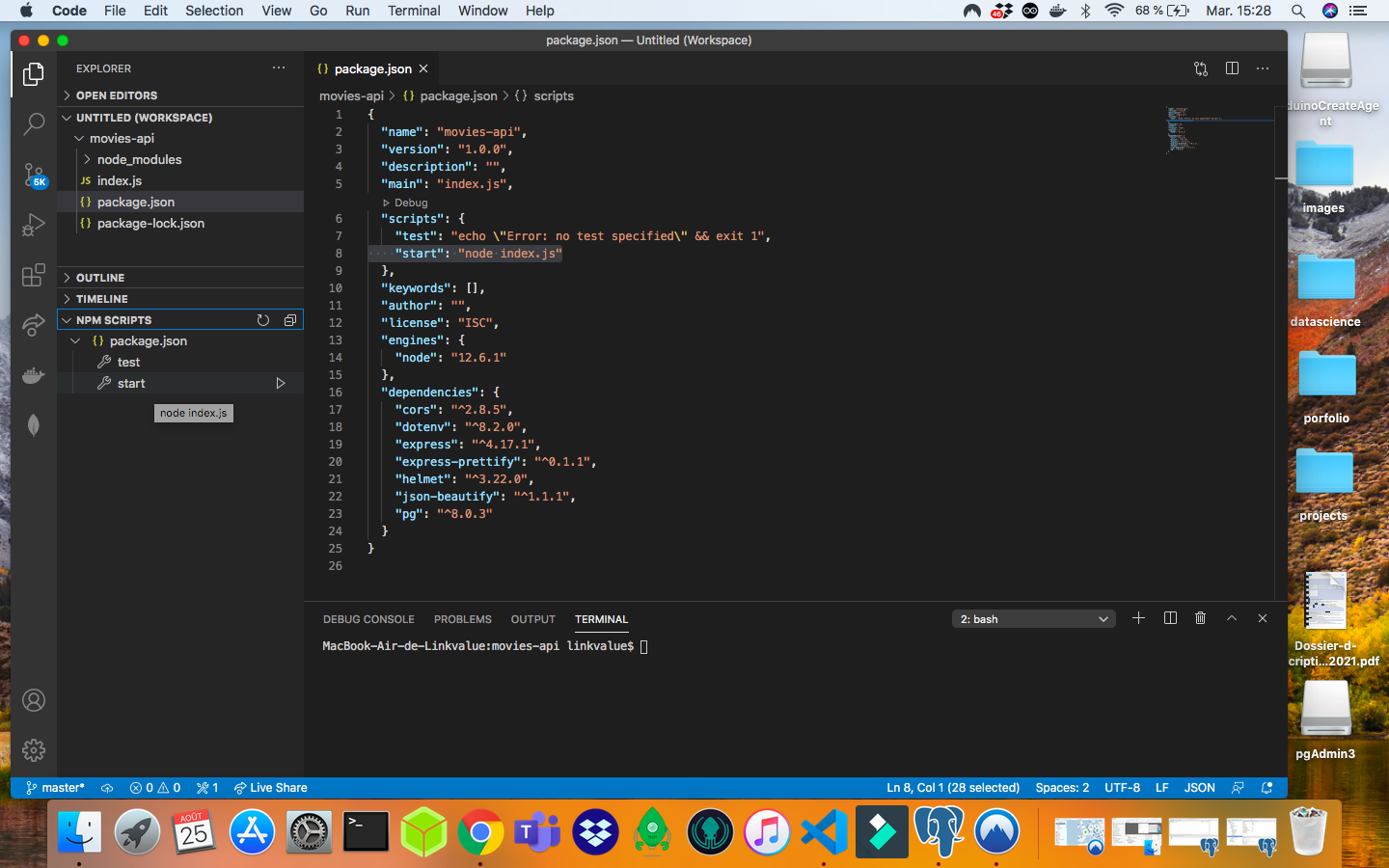Split the editor to the right

1232,68
